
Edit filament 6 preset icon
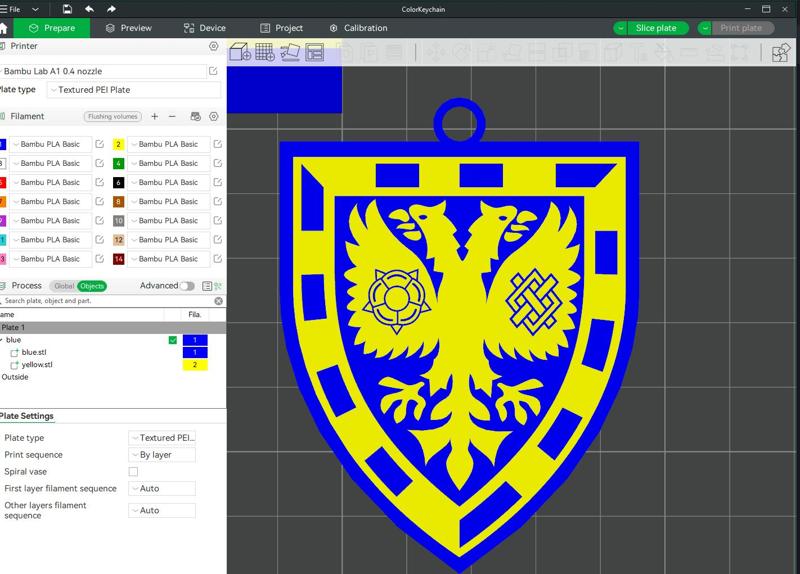[x=218, y=182]
